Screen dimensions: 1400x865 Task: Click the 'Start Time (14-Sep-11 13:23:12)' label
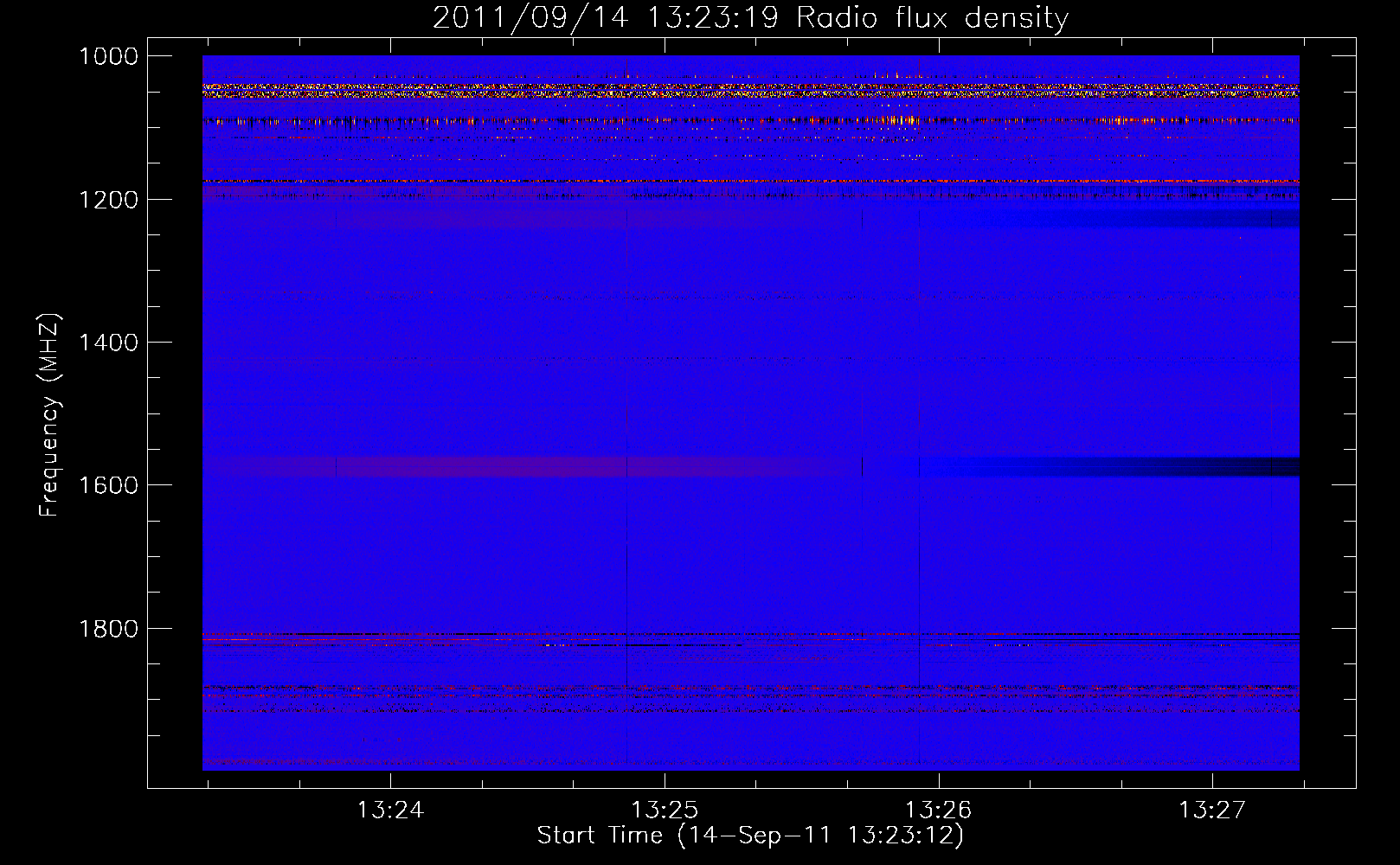750,836
